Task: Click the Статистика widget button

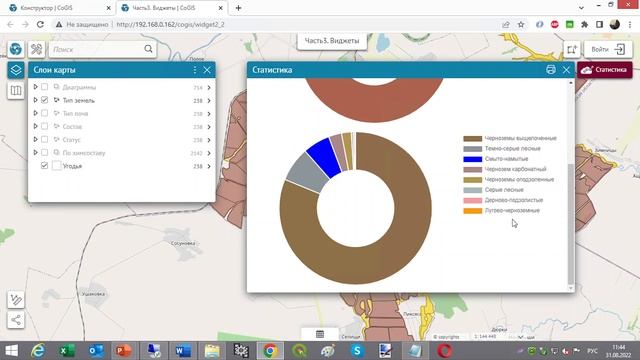Action: (x=604, y=70)
